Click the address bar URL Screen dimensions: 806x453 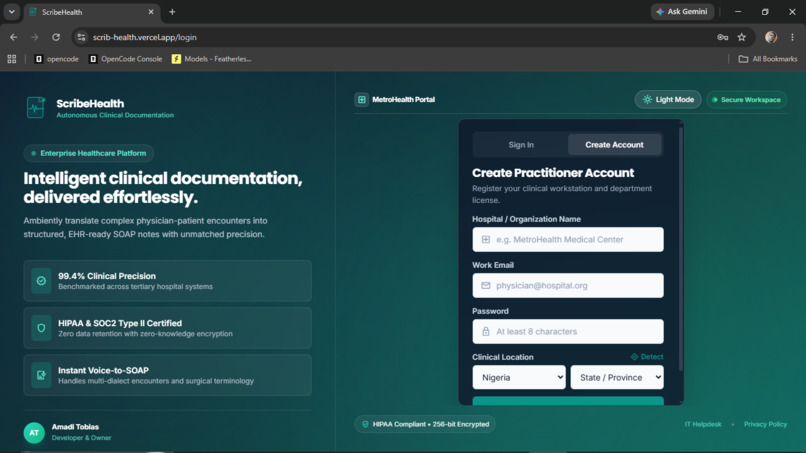pyautogui.click(x=144, y=37)
